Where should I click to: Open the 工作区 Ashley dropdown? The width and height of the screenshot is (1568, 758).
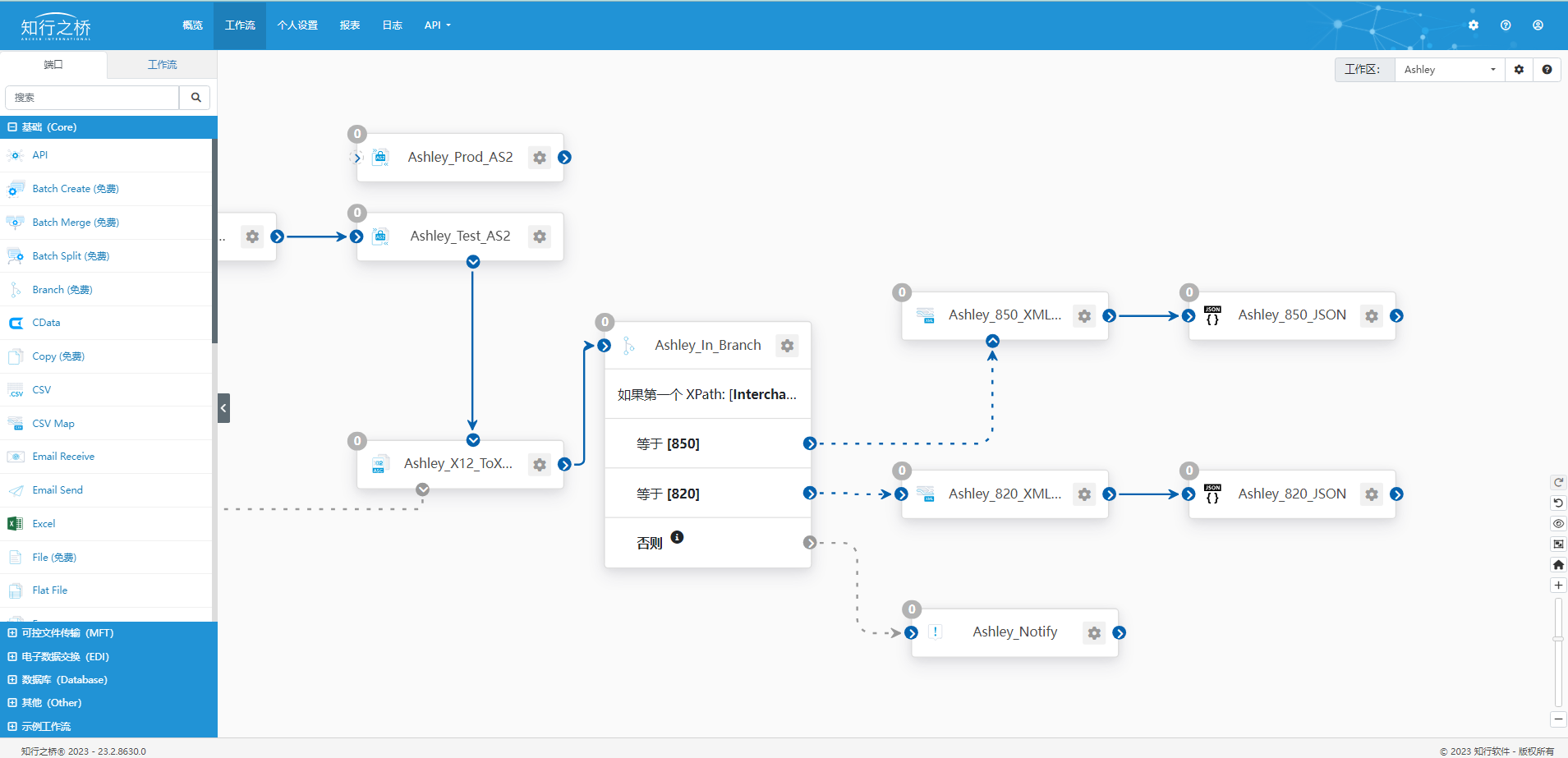[x=1449, y=70]
